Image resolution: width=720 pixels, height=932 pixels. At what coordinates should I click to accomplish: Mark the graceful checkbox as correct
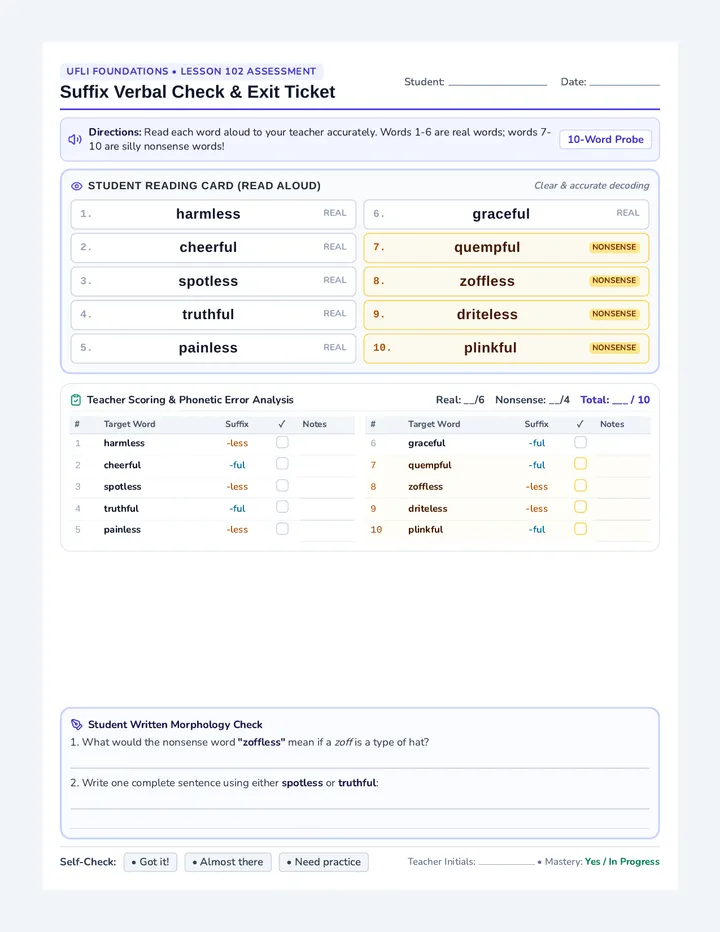click(581, 442)
